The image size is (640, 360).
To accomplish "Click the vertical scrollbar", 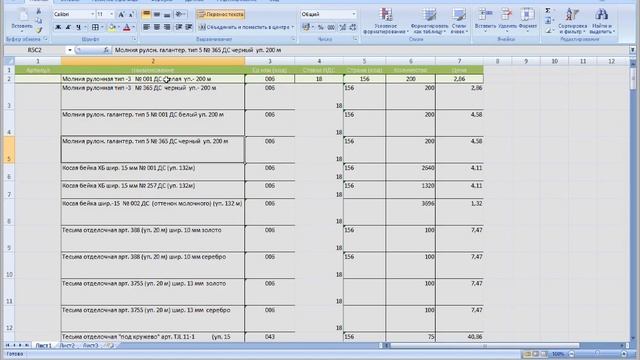I will (633, 200).
